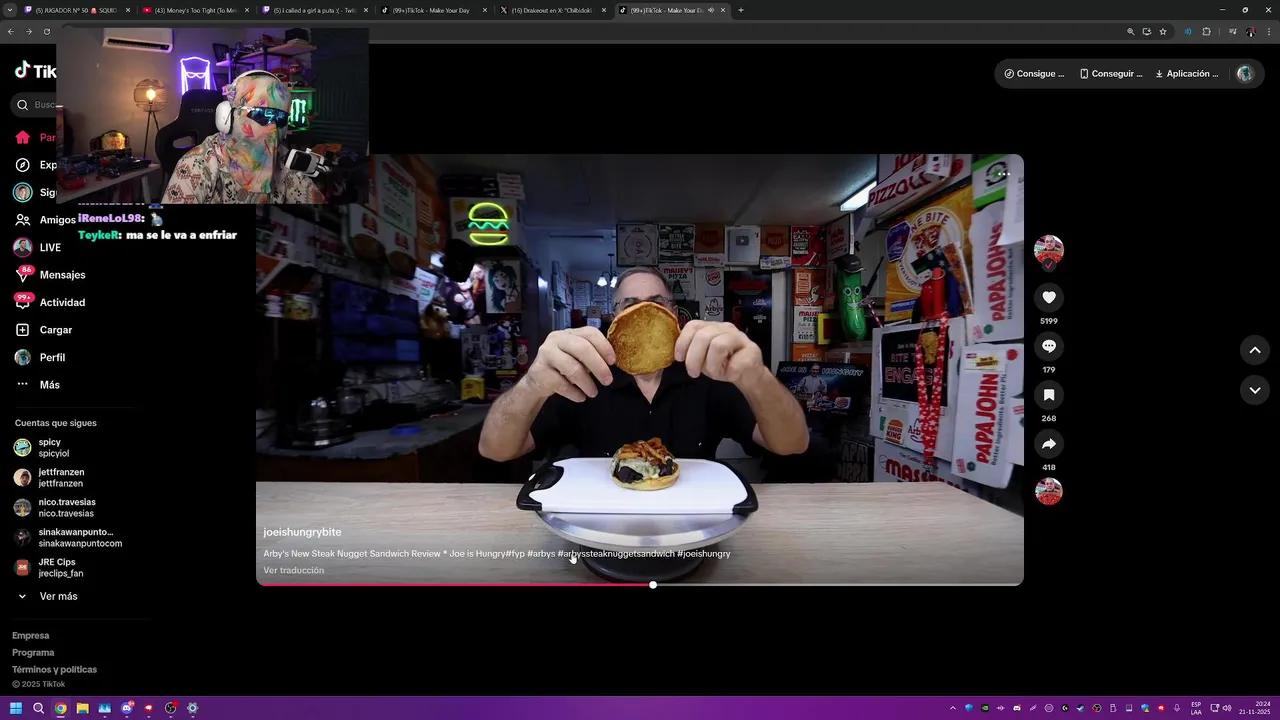
Task: Open Amigos friends section icon
Action: click(22, 220)
